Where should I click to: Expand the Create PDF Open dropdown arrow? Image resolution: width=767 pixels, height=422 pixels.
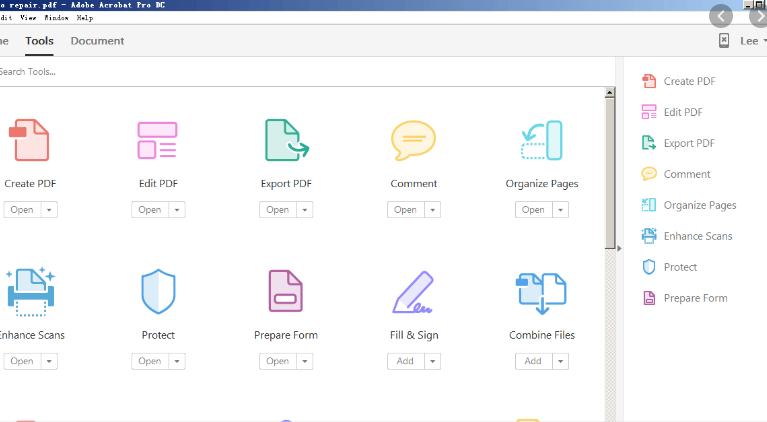click(49, 210)
